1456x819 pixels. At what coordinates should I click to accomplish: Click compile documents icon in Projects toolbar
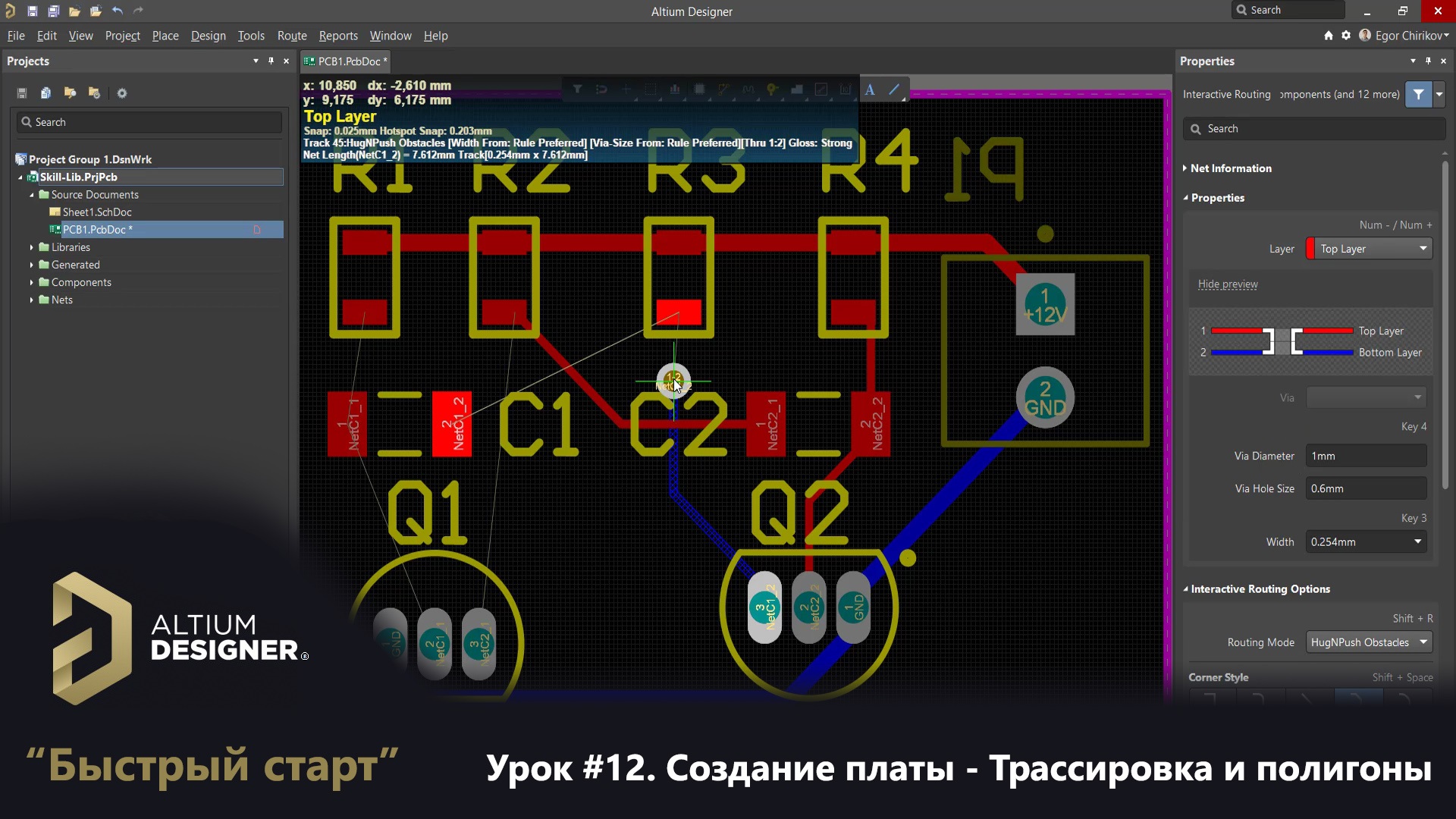pos(45,93)
